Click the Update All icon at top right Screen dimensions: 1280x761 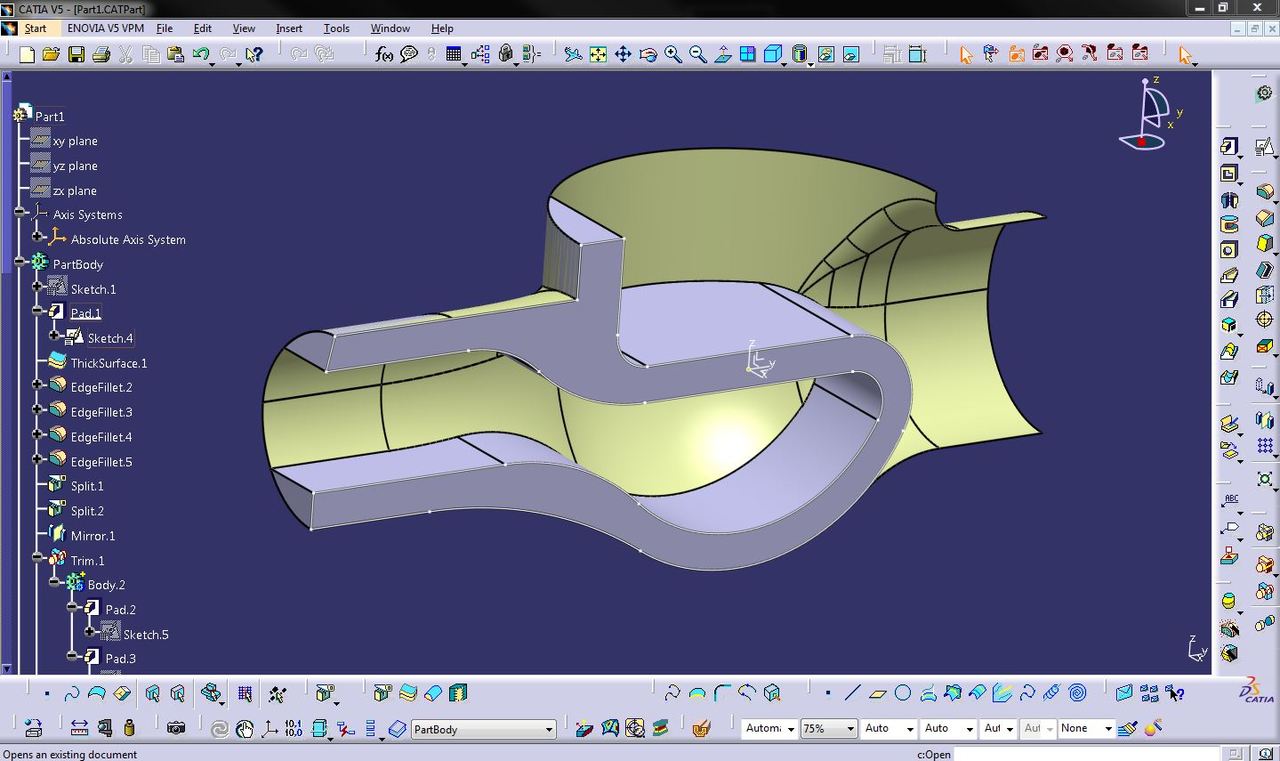click(x=1264, y=93)
